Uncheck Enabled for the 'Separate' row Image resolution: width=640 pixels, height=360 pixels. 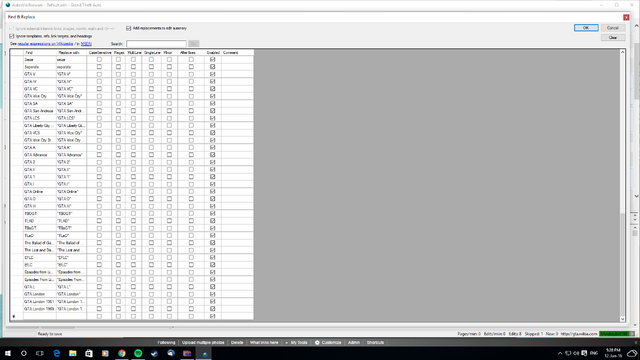pos(212,67)
